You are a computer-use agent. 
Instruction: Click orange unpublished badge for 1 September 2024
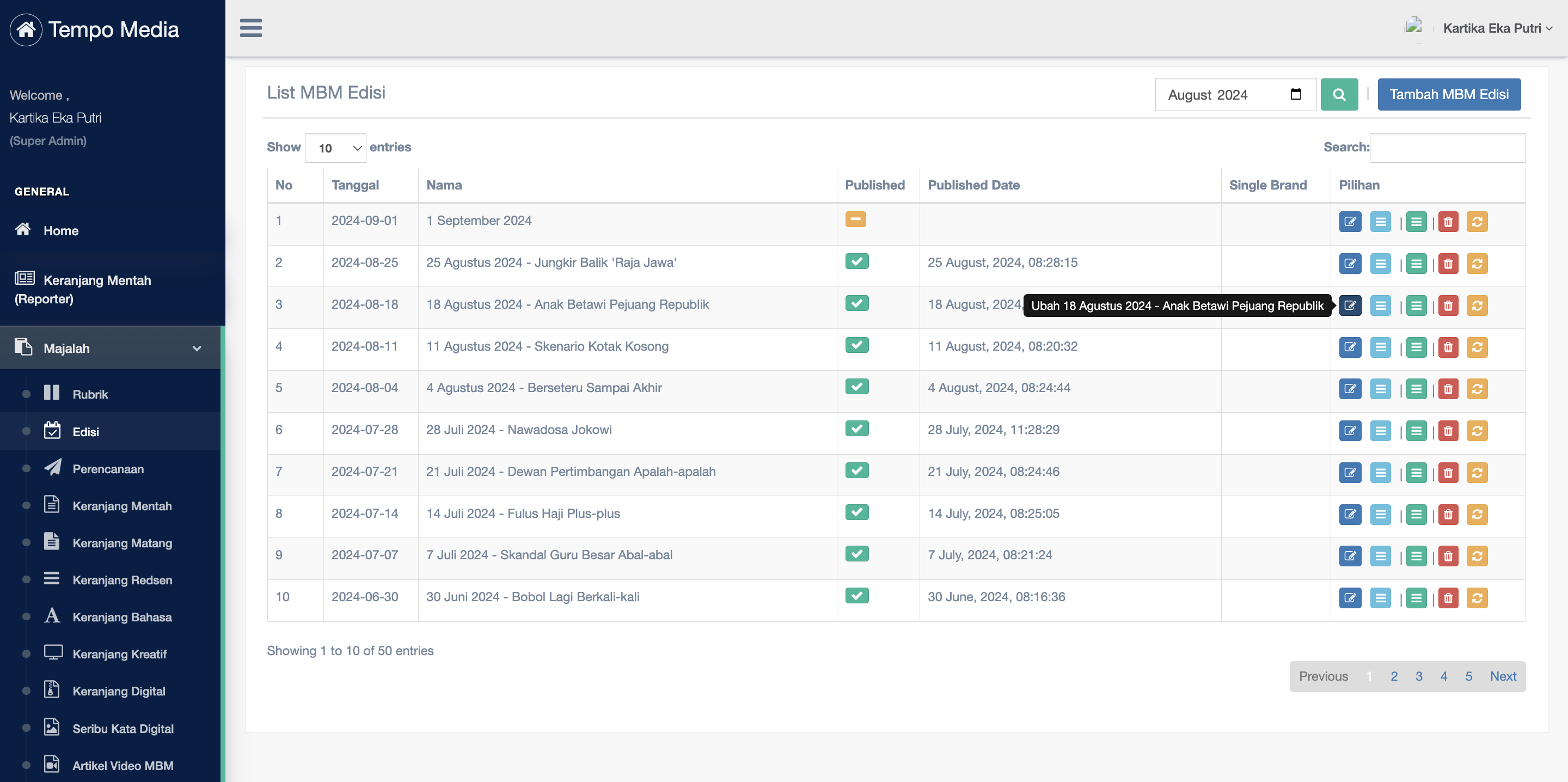coord(855,219)
